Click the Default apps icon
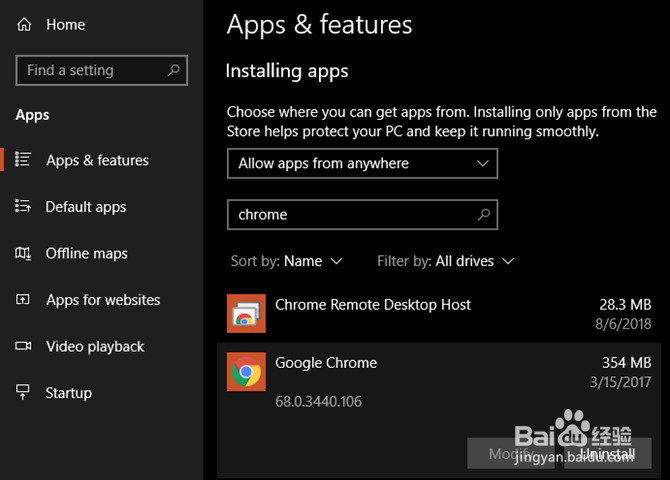 click(x=23, y=206)
